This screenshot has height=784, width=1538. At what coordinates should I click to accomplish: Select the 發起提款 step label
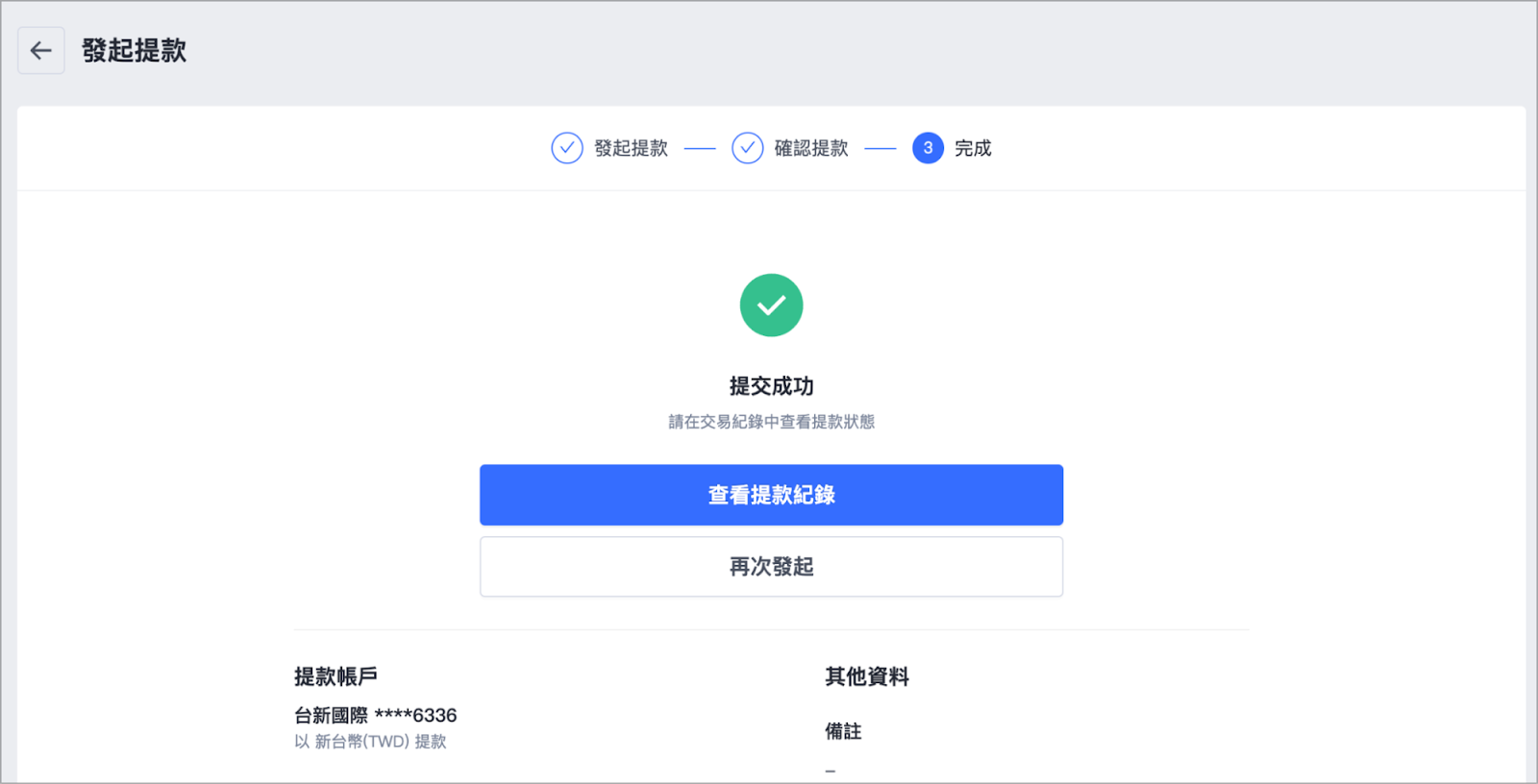[631, 148]
